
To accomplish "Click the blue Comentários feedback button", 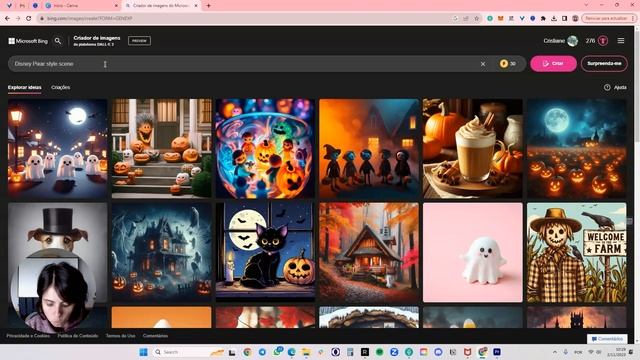I will tap(607, 339).
